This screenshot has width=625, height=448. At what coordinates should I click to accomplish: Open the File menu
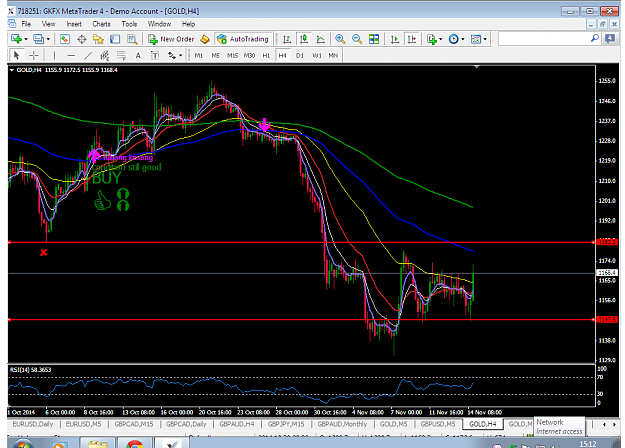coord(26,24)
